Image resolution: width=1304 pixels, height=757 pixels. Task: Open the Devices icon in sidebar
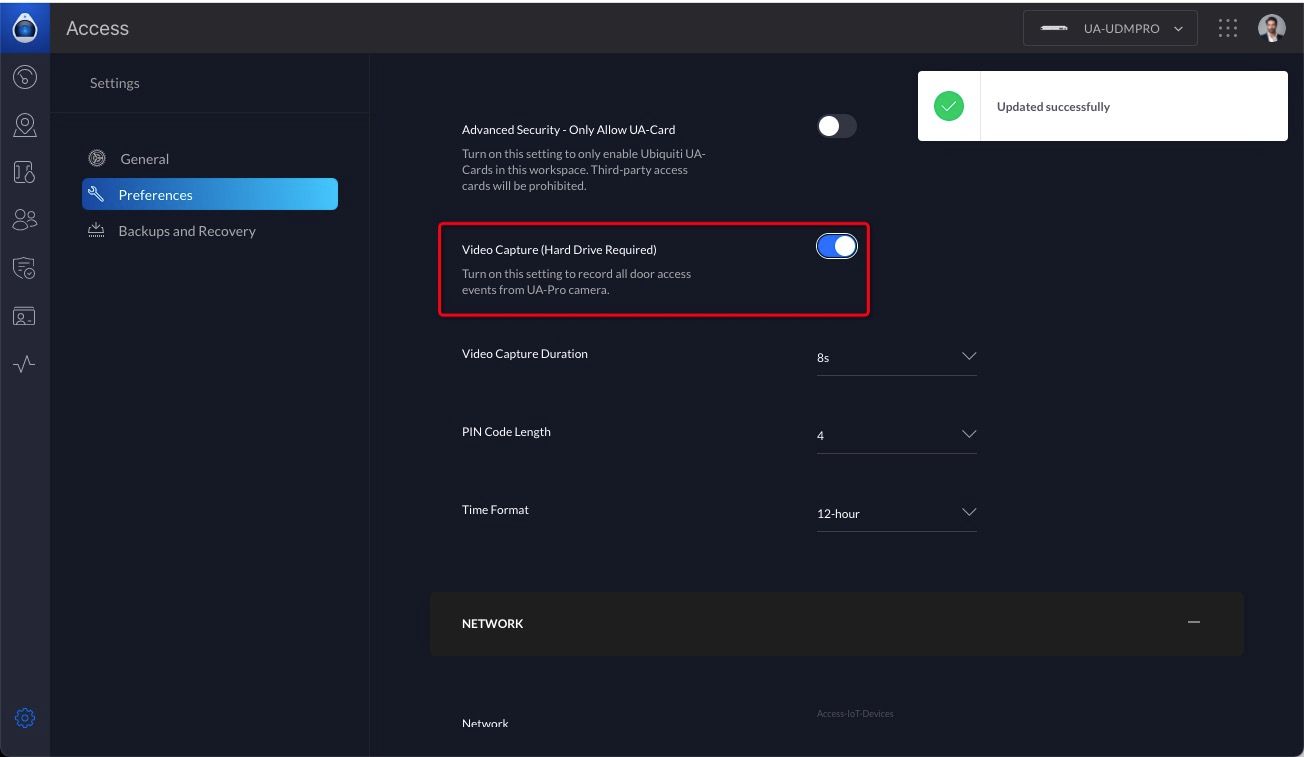[x=25, y=172]
